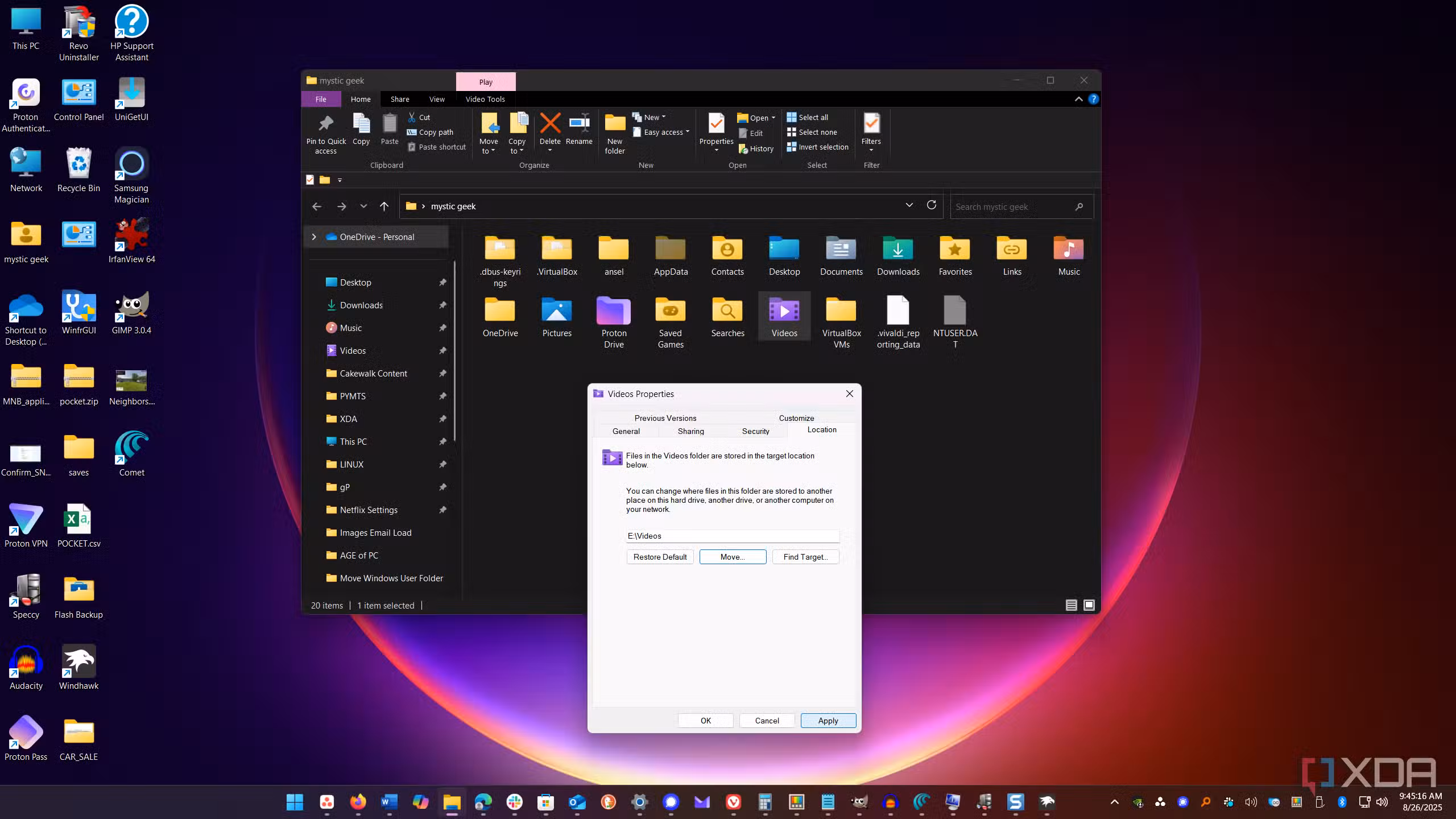Click Find Target... button

805,557
